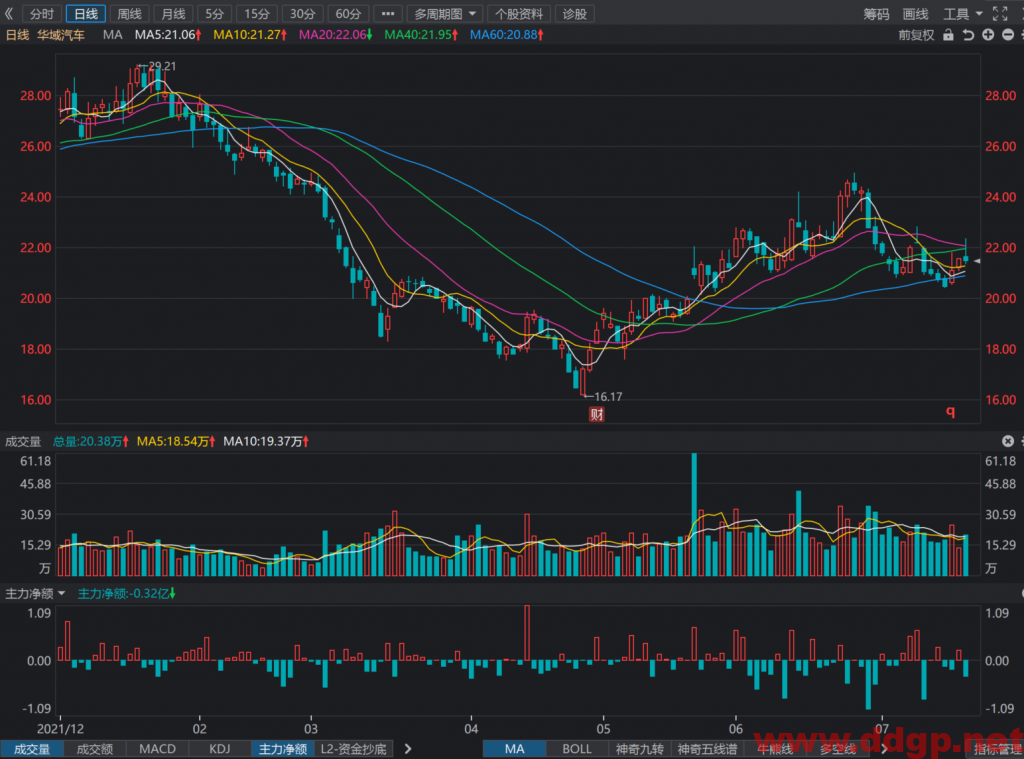Click current price pointer on right axis

click(977, 261)
